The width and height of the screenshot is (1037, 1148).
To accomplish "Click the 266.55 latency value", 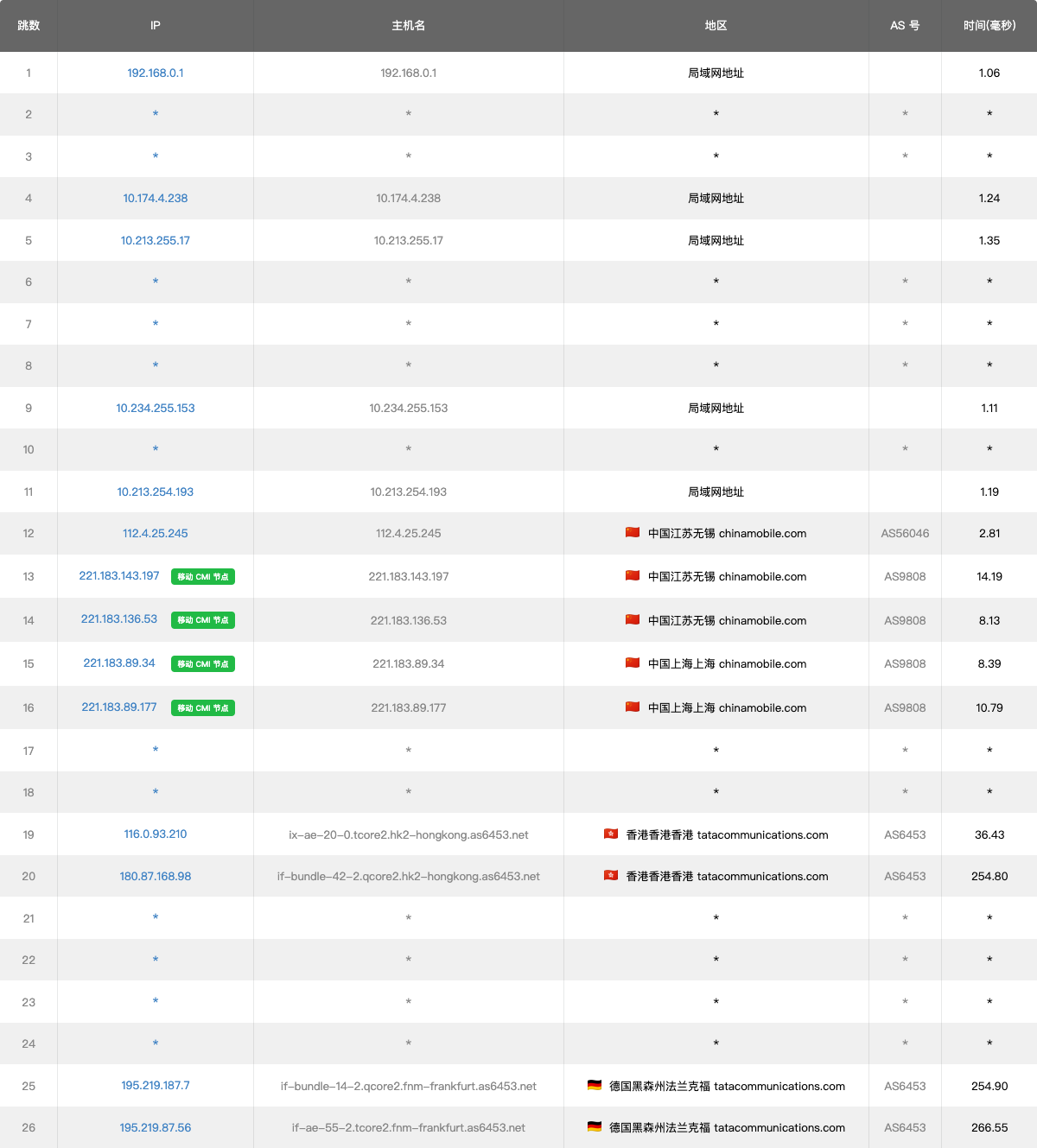I will [989, 1127].
